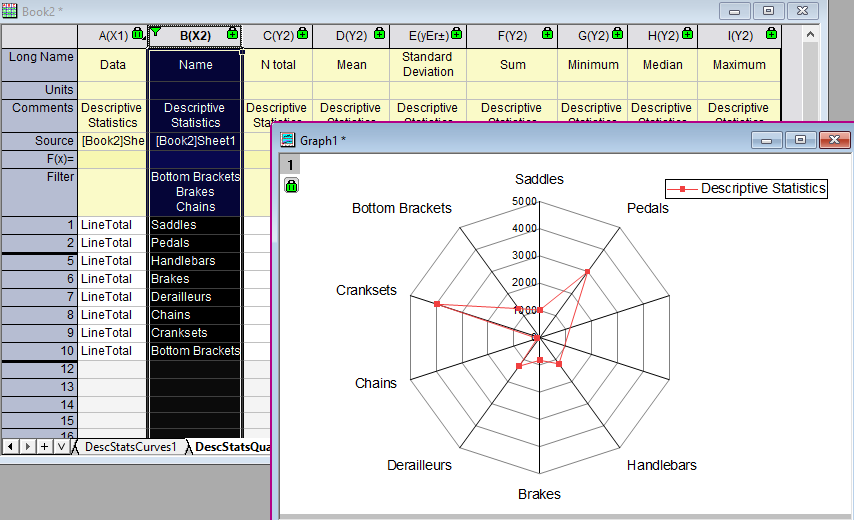The image size is (854, 520).
Task: Select the Descriptive Statistics legend entry
Action: click(x=746, y=188)
